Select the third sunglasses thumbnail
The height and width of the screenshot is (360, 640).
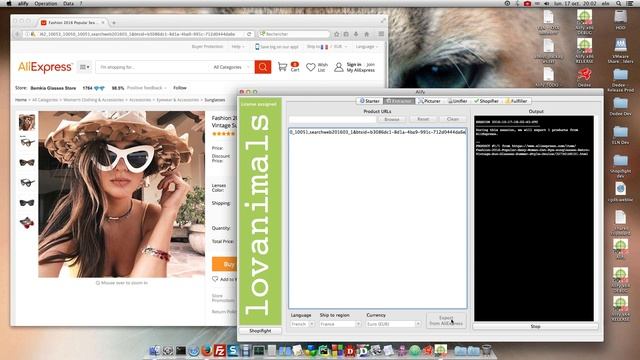(x=27, y=162)
